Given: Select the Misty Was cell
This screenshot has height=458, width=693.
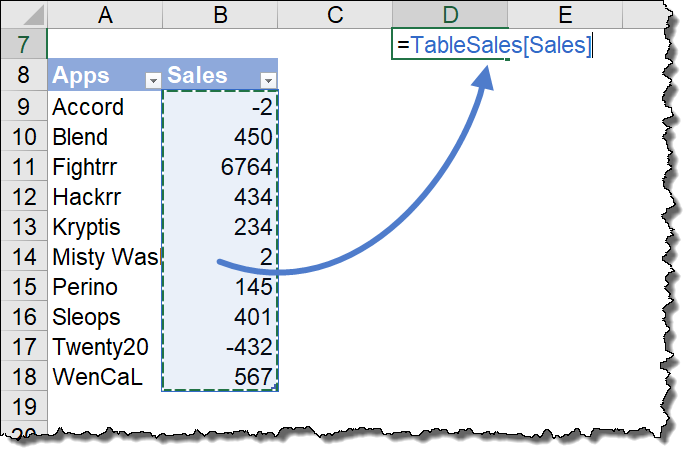Looking at the screenshot, I should tap(104, 257).
